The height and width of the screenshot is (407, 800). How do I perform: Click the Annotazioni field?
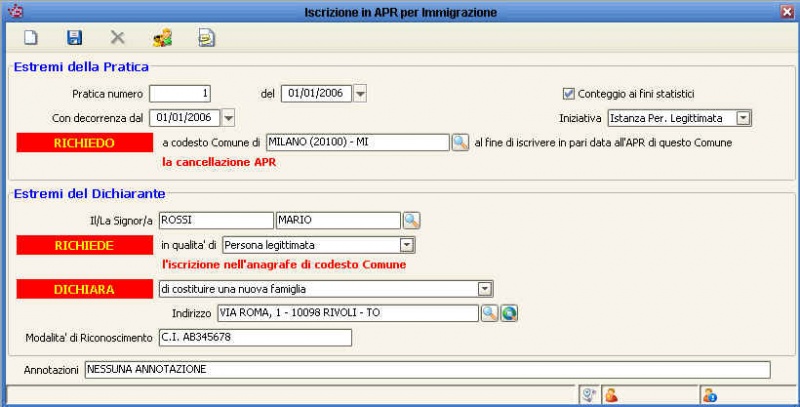click(x=428, y=370)
